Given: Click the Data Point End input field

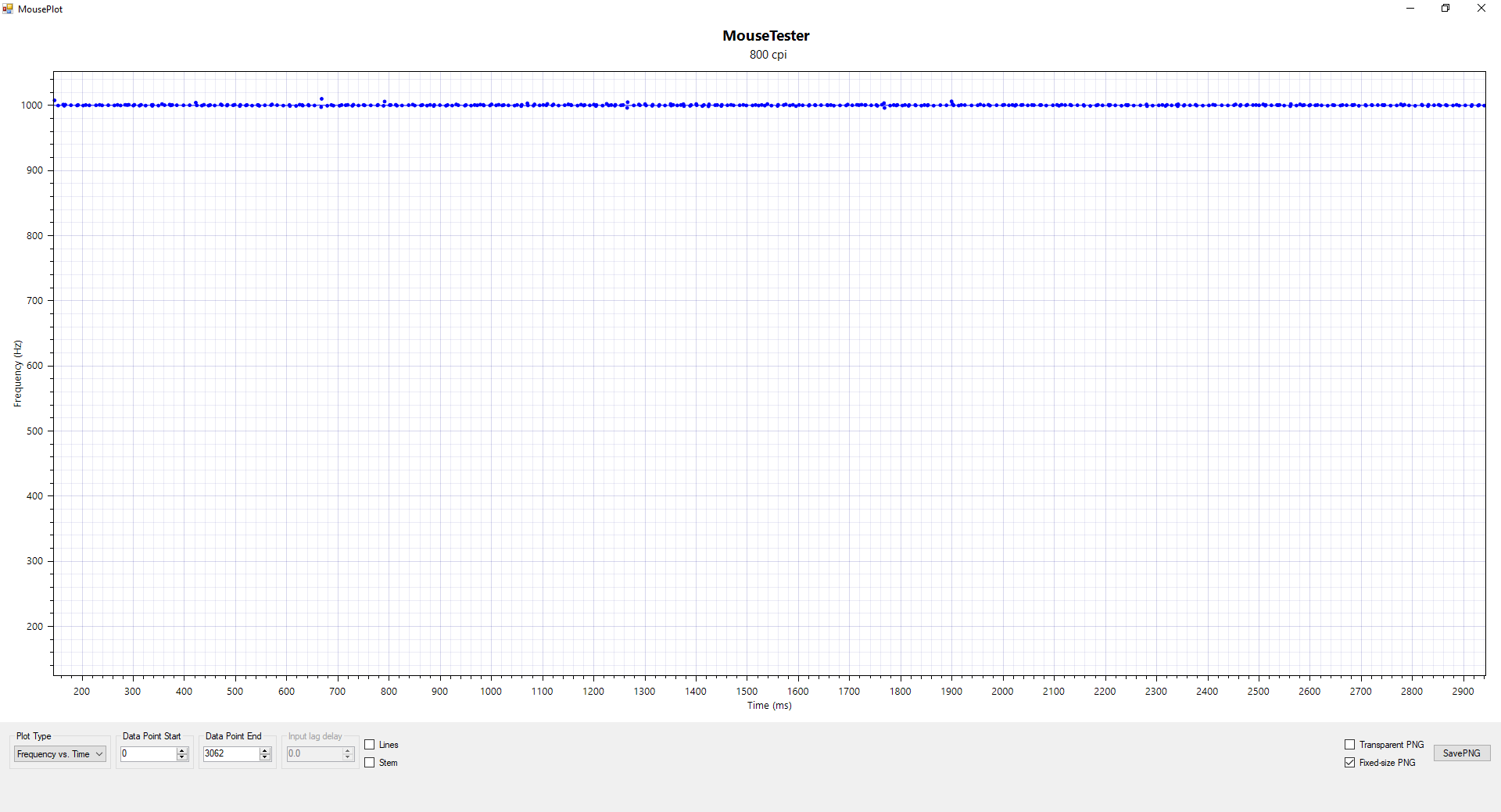Looking at the screenshot, I should pos(231,754).
